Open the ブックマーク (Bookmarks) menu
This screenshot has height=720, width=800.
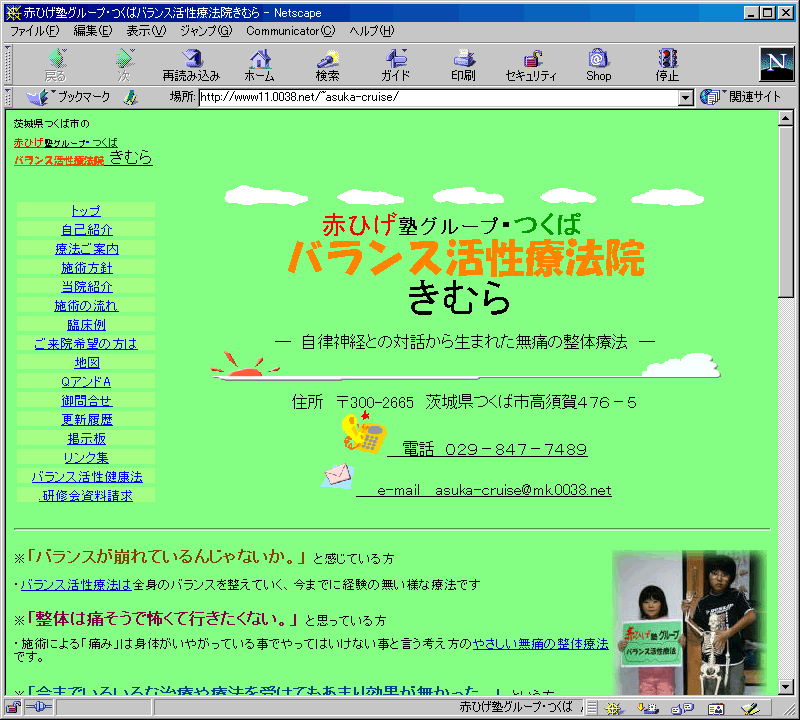point(68,97)
